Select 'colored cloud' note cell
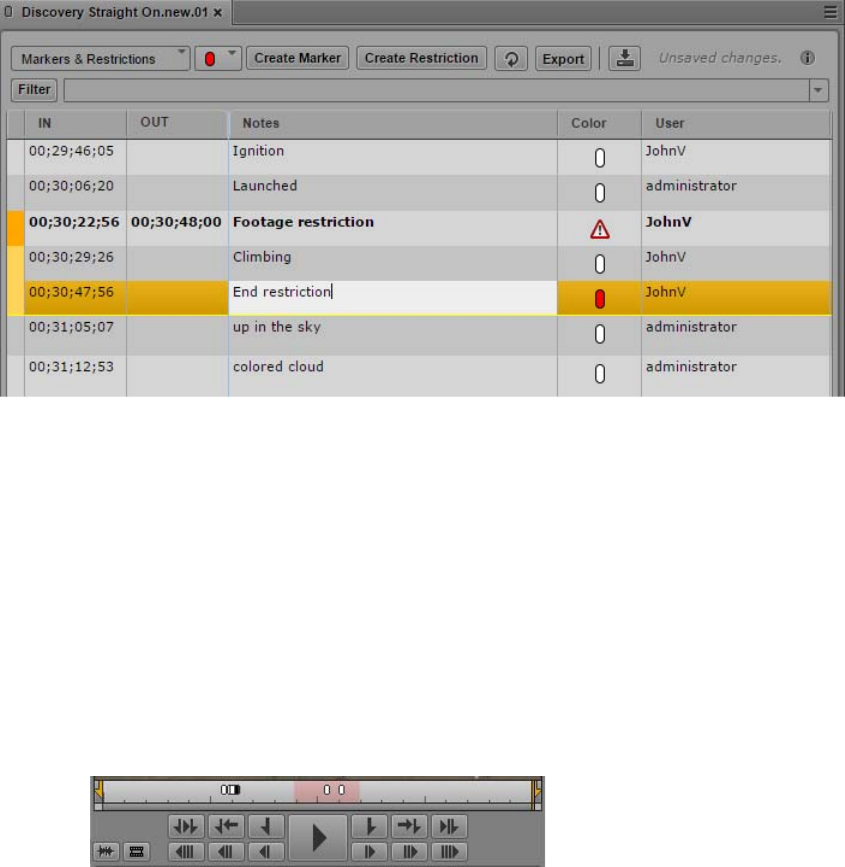 click(x=393, y=375)
